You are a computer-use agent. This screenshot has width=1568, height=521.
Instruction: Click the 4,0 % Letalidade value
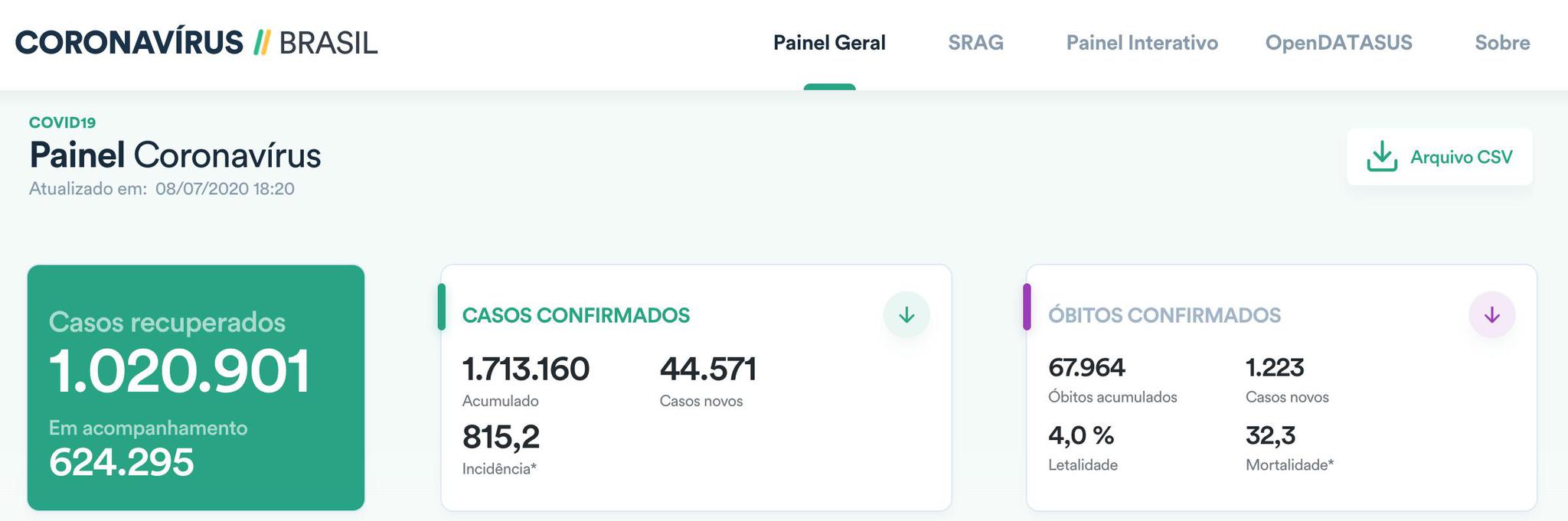click(x=1080, y=435)
